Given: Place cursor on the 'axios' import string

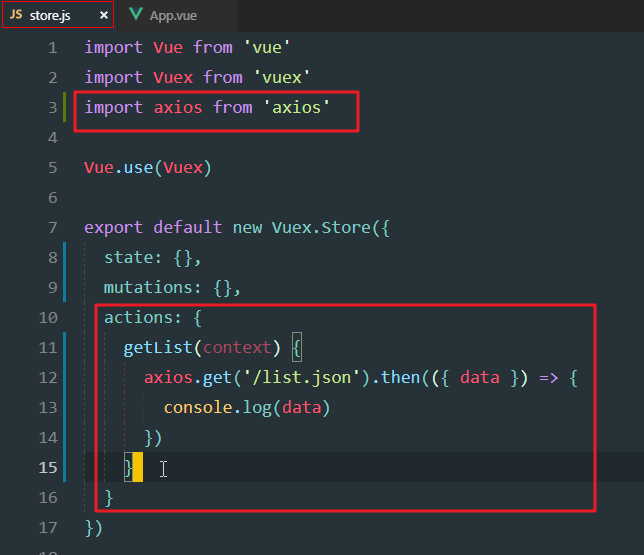Looking at the screenshot, I should tap(296, 107).
